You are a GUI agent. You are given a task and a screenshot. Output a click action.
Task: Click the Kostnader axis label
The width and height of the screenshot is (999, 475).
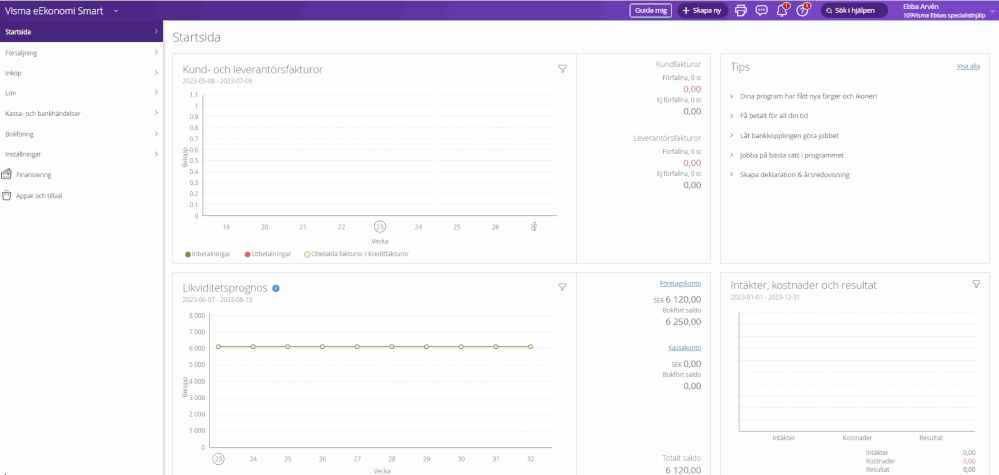coord(857,438)
